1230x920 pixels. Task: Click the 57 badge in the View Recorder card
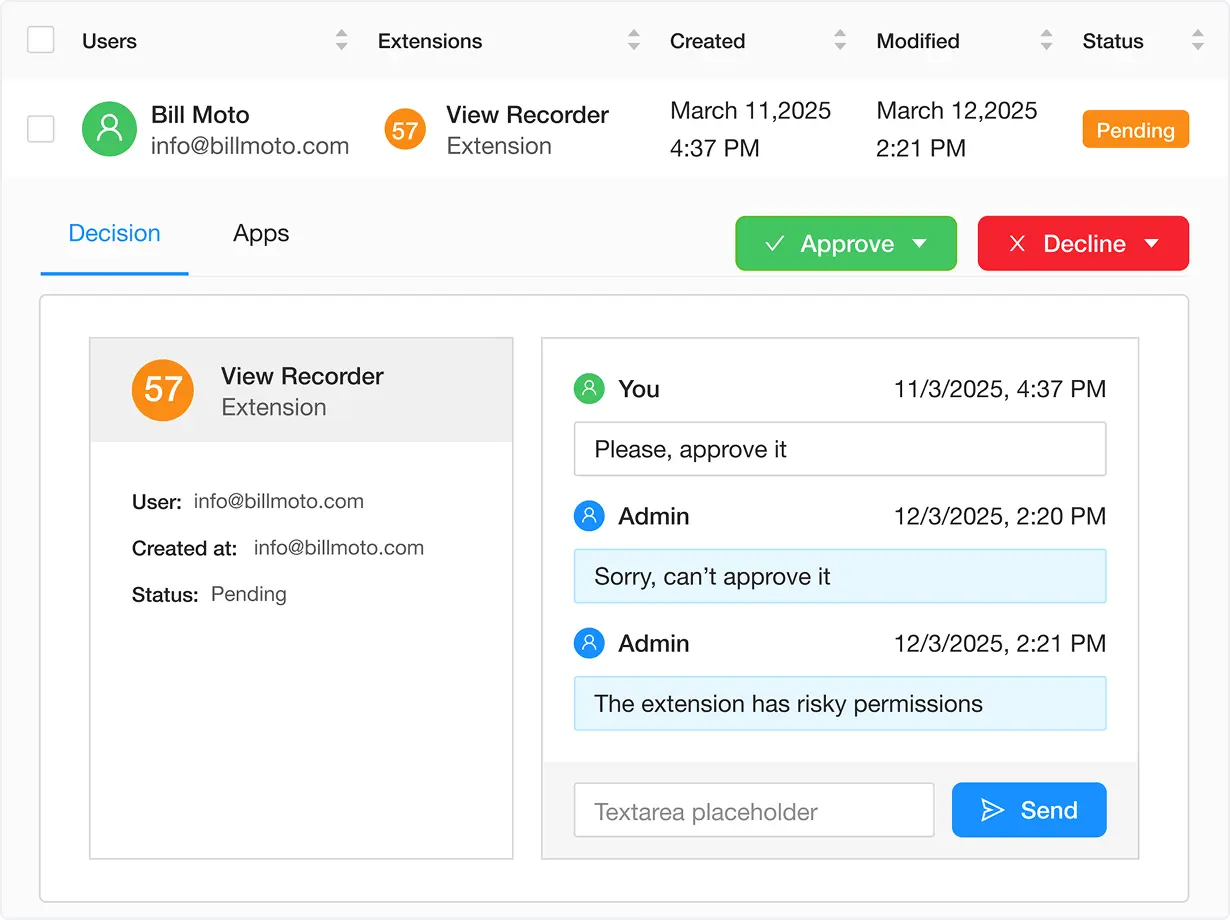click(x=162, y=391)
